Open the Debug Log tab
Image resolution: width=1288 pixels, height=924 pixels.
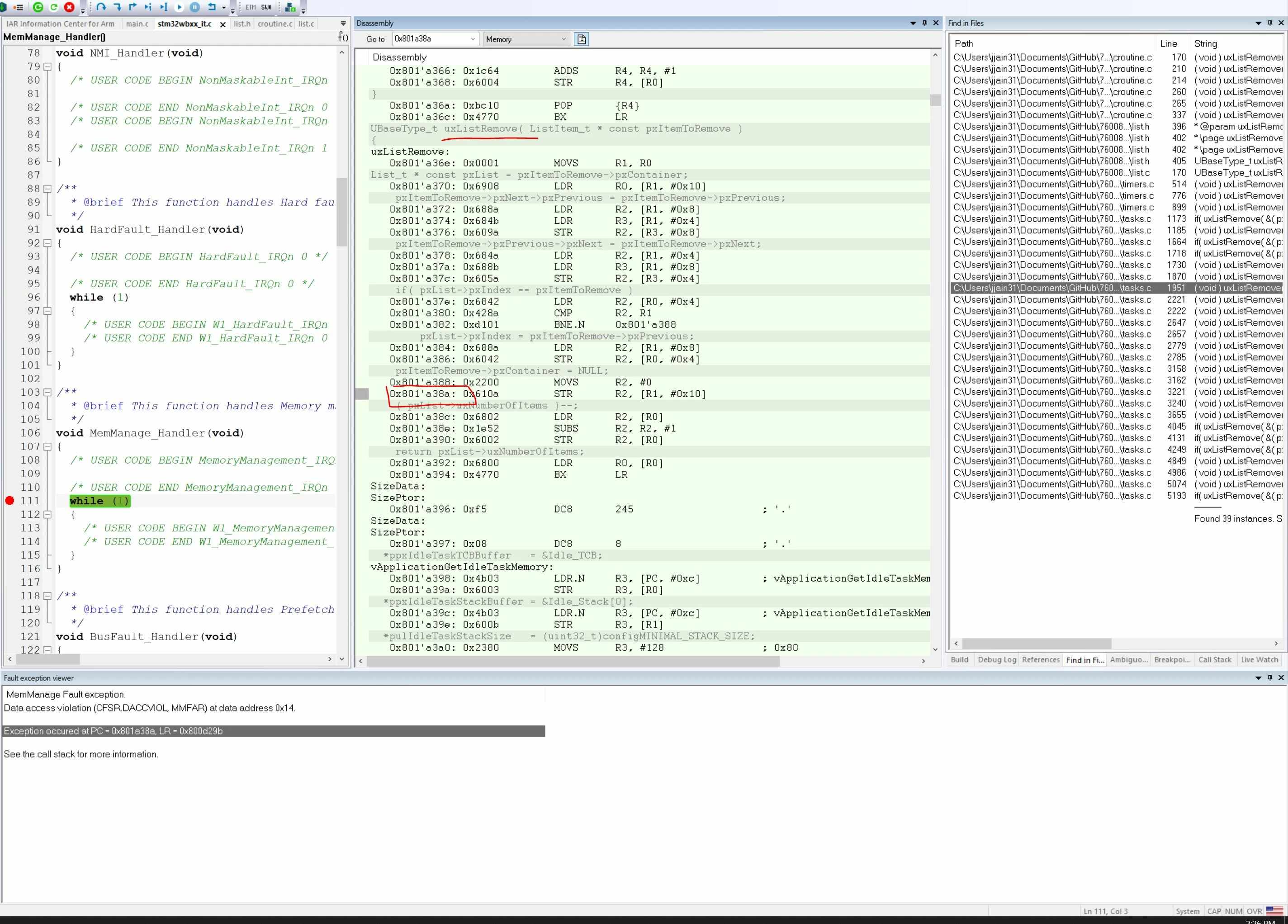997,659
